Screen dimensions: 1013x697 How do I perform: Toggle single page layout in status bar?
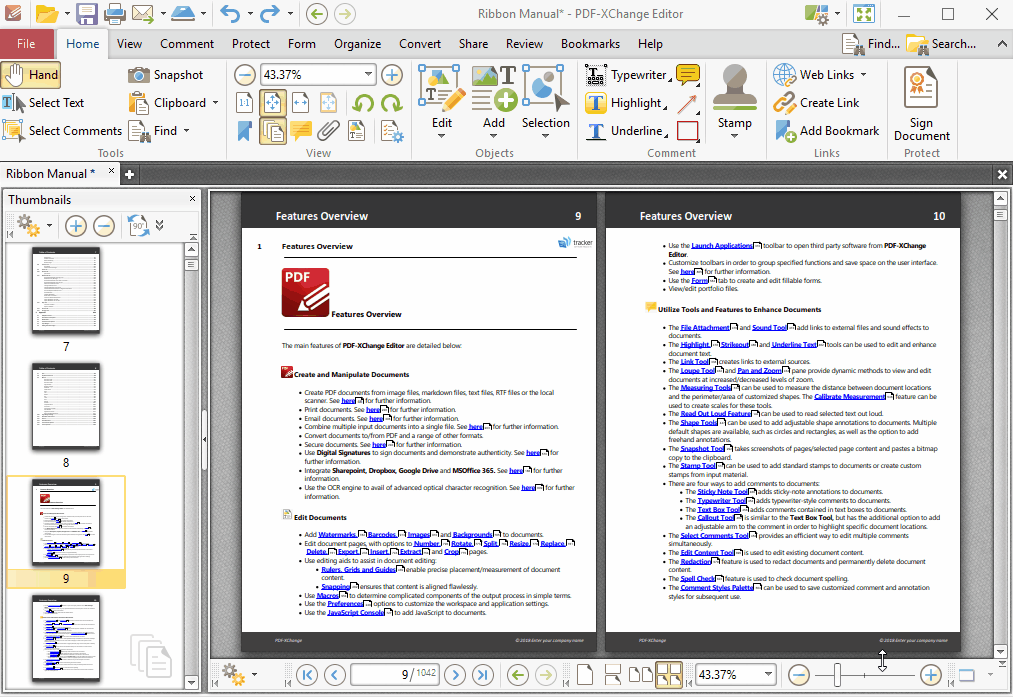coord(585,675)
